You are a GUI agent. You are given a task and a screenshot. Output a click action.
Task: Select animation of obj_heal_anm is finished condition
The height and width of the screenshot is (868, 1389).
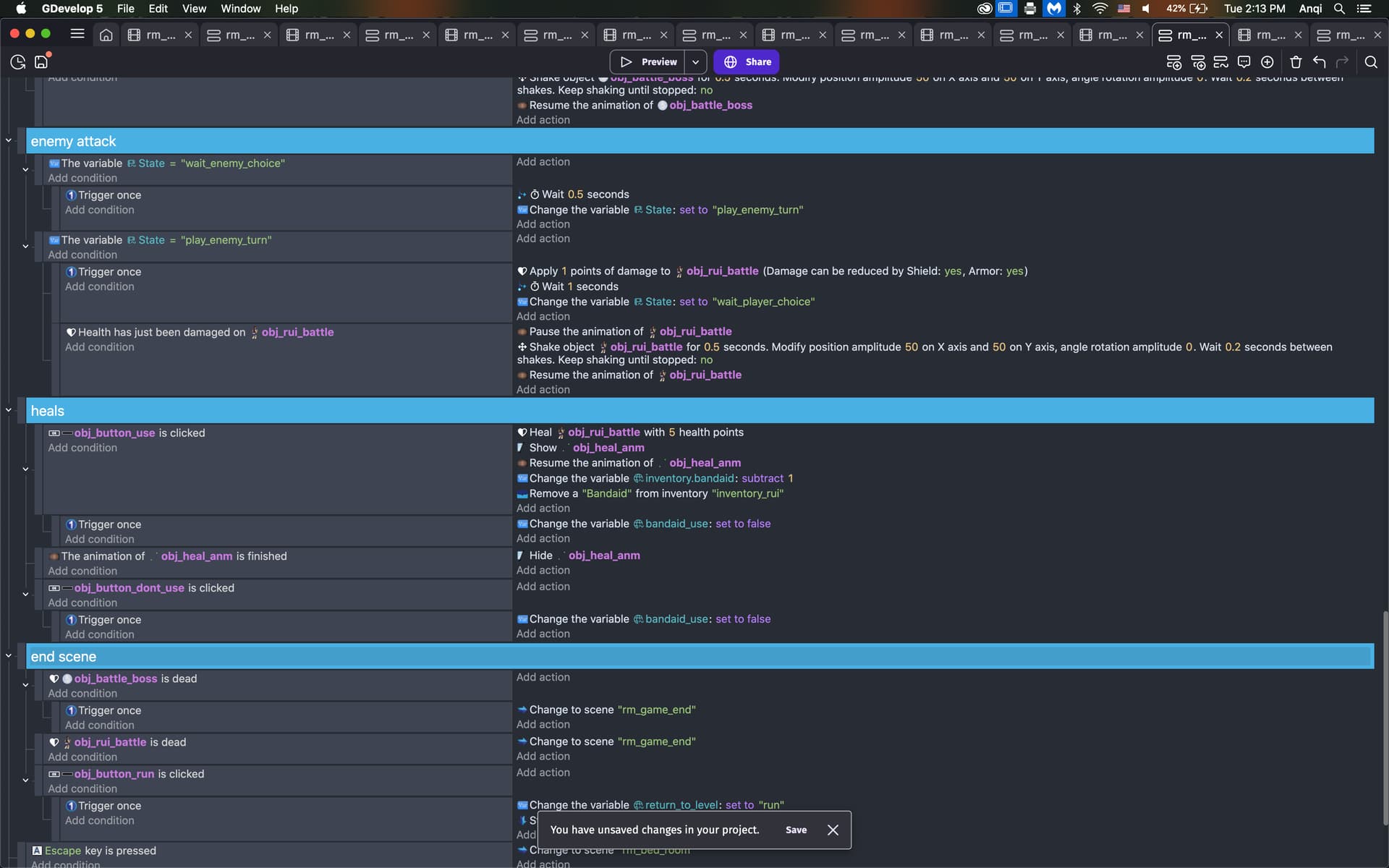point(168,556)
